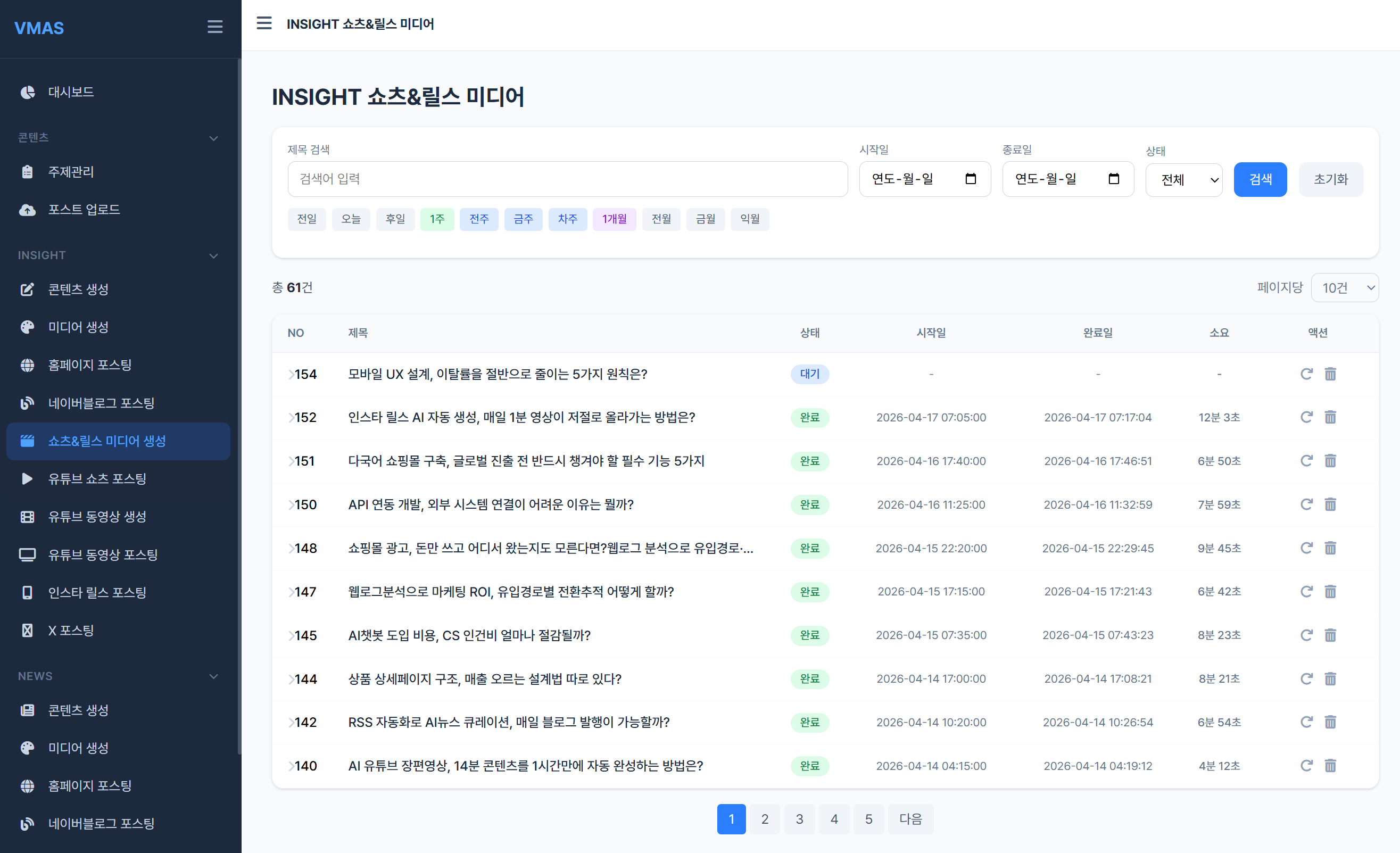
Task: Toggle the sidebar with the VMAS hamburger icon
Action: pos(215,27)
